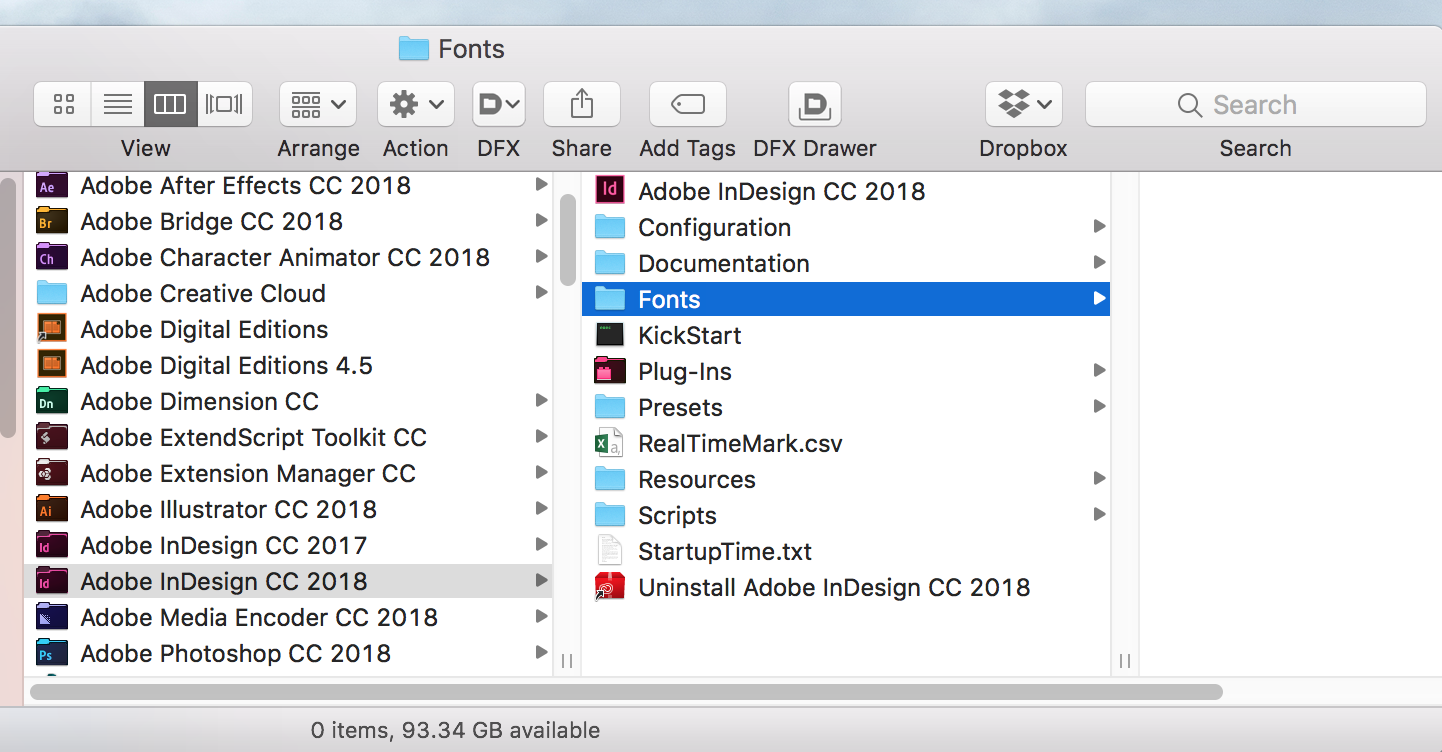Open the Action gear menu
This screenshot has width=1442, height=752.
click(x=416, y=104)
